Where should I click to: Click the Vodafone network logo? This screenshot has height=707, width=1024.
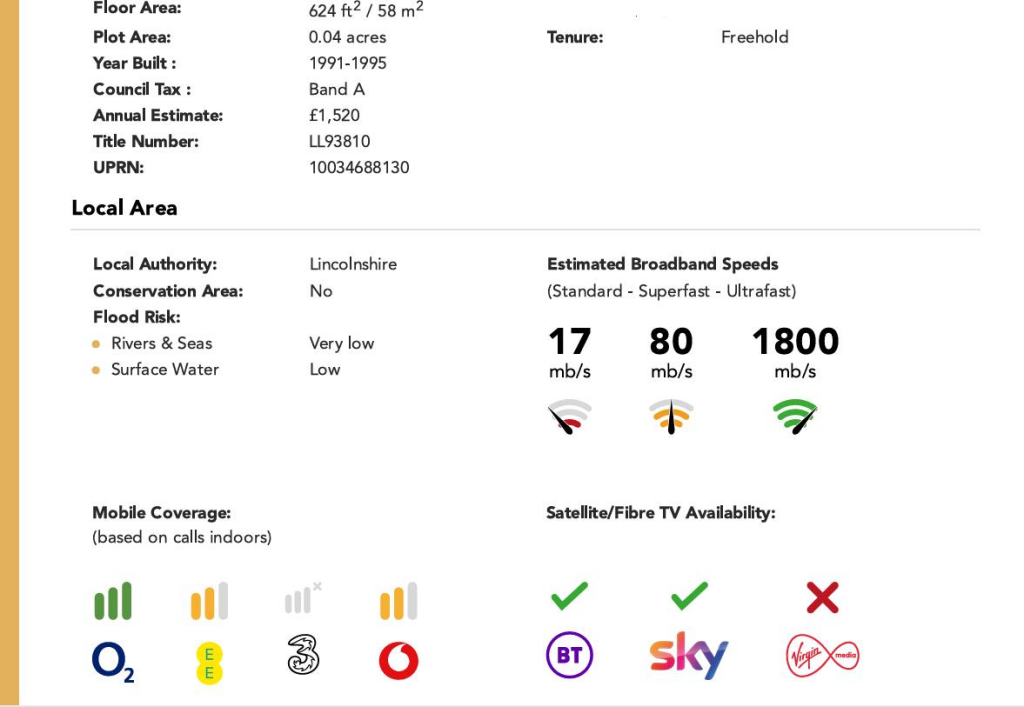tap(399, 661)
